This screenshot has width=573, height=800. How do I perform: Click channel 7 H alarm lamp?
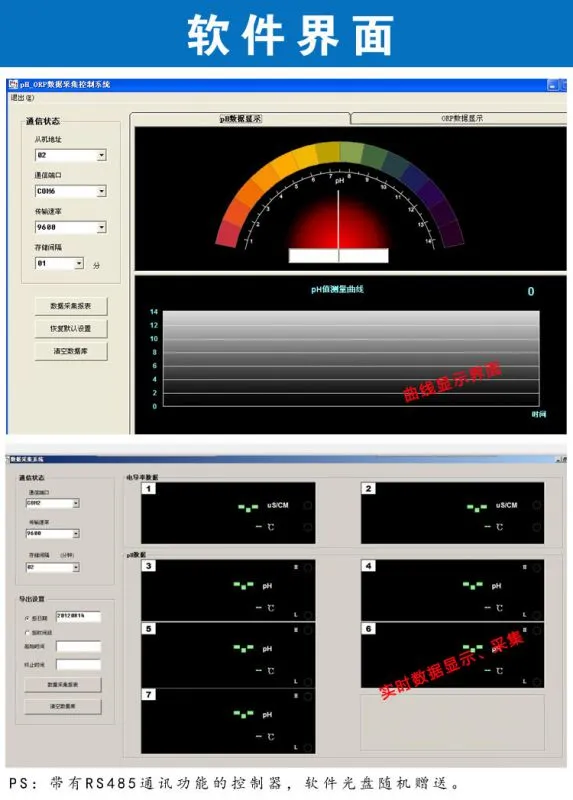308,696
